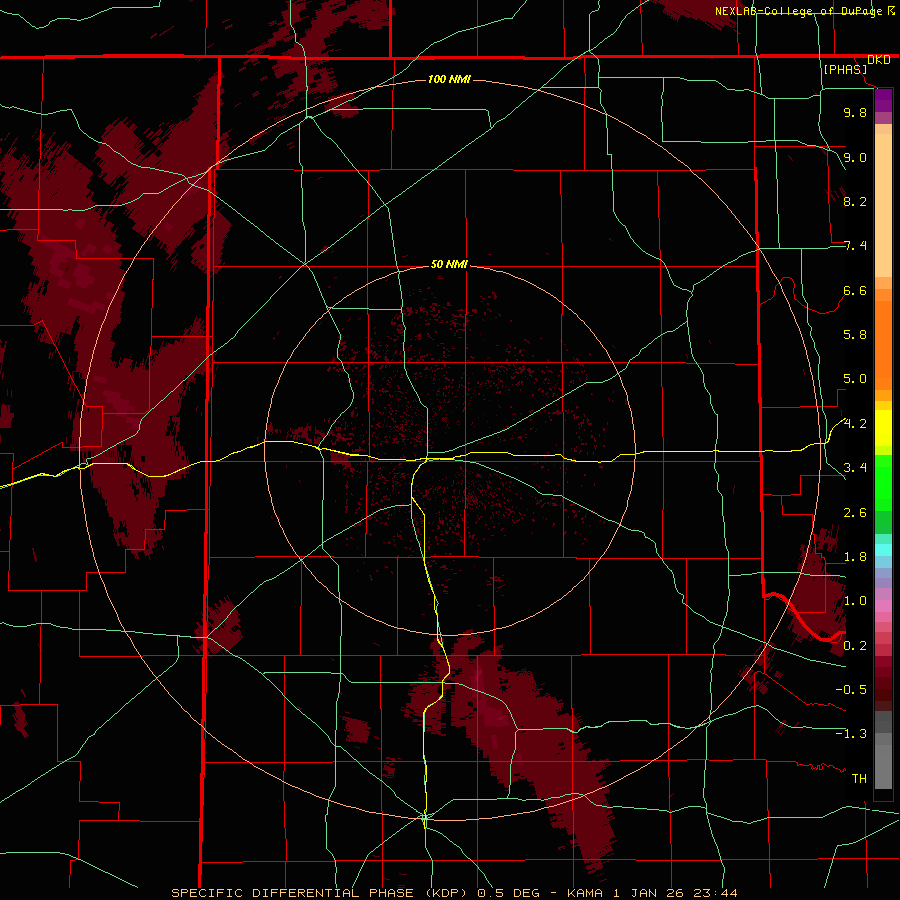
Task: Select the 1.8 legend value
Action: (x=855, y=557)
